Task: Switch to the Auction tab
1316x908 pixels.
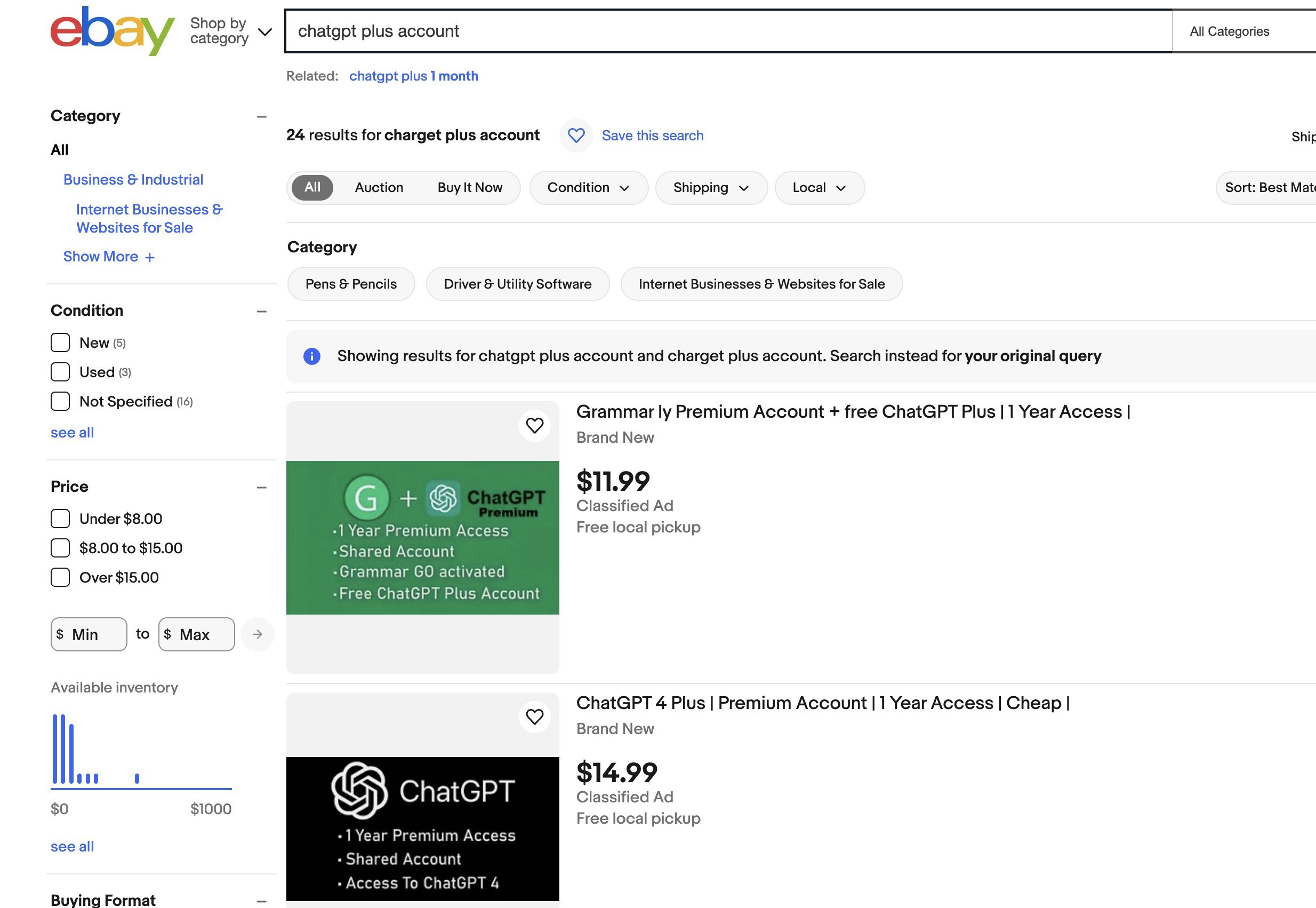Action: coord(379,187)
